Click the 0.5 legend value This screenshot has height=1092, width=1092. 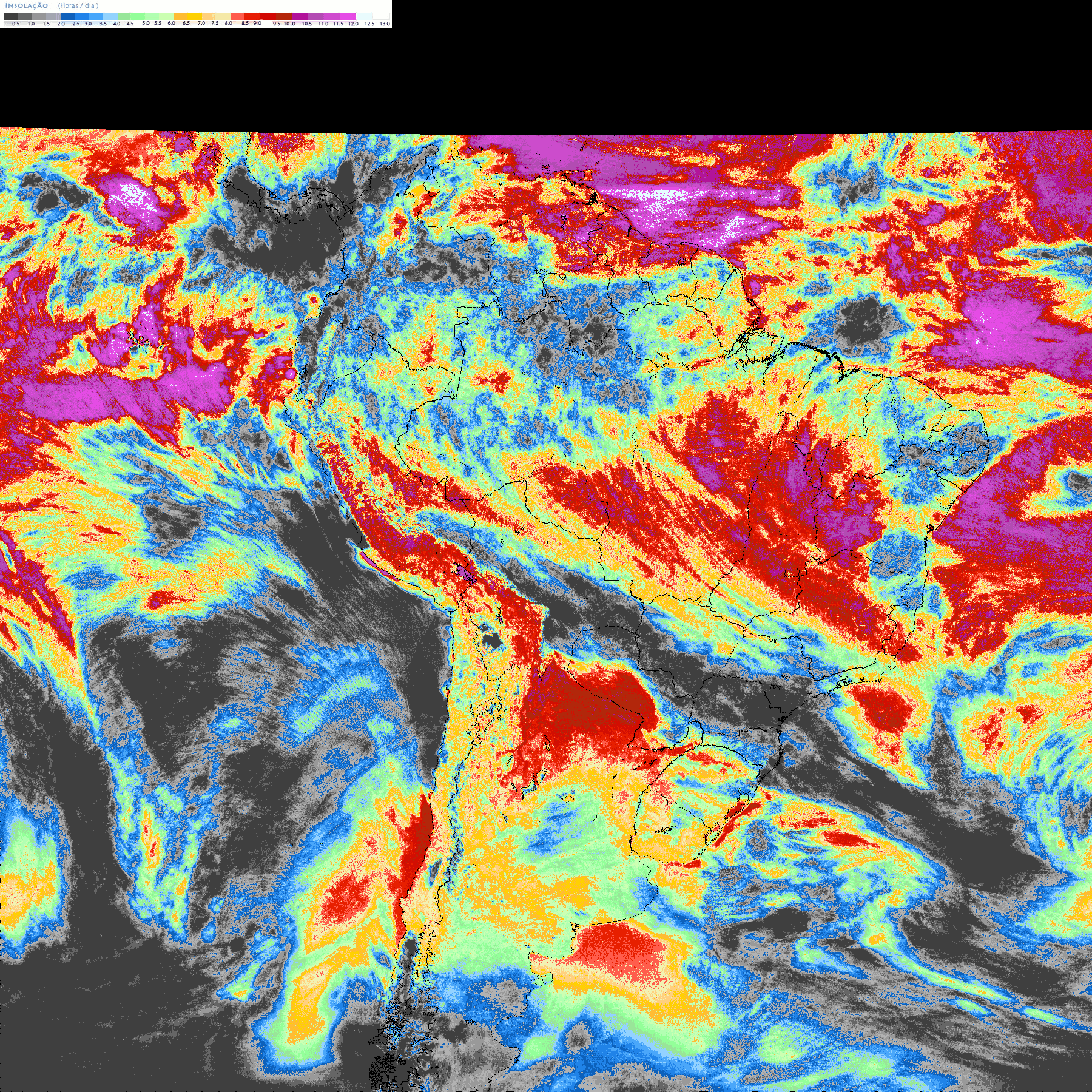coord(16,24)
